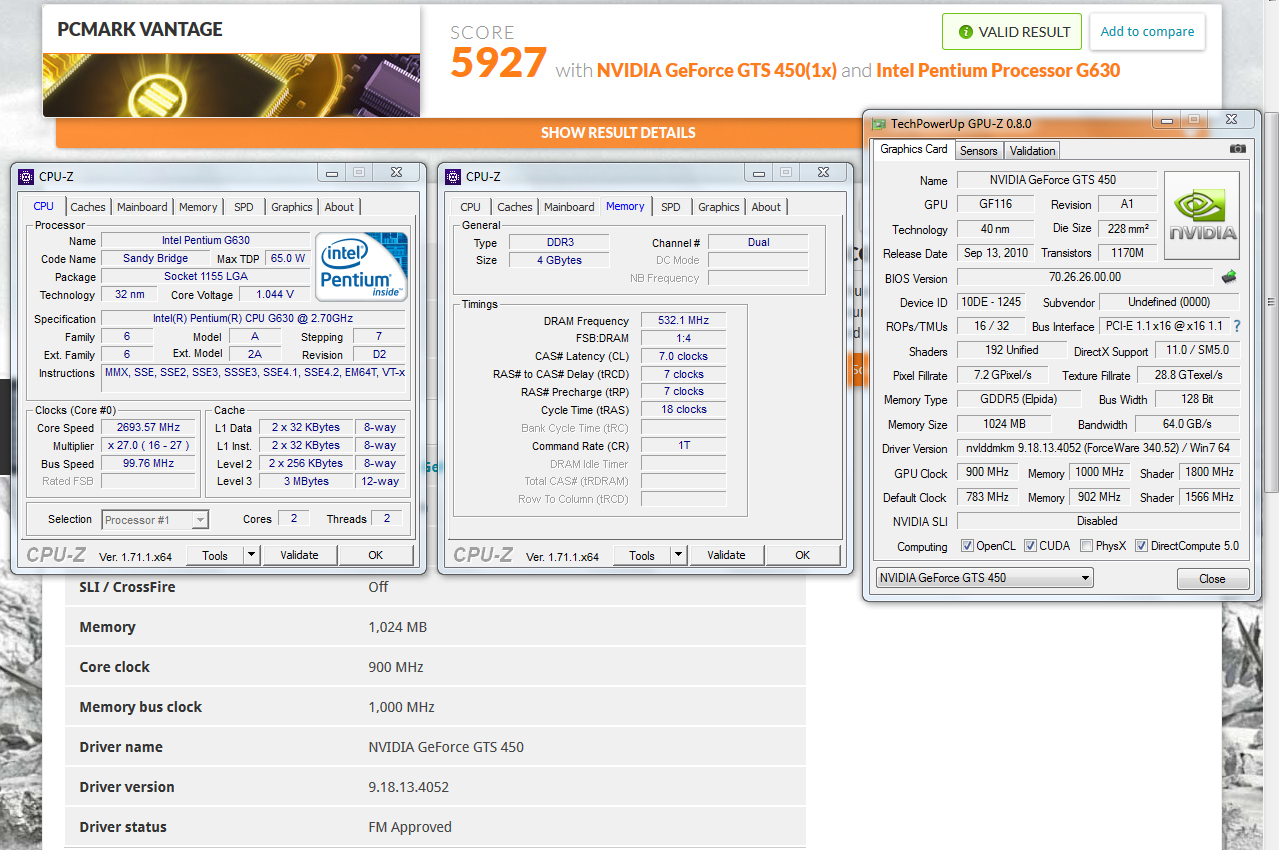Click the CPU Name field Intel Pentium G630
This screenshot has width=1279, height=850.
(206, 241)
